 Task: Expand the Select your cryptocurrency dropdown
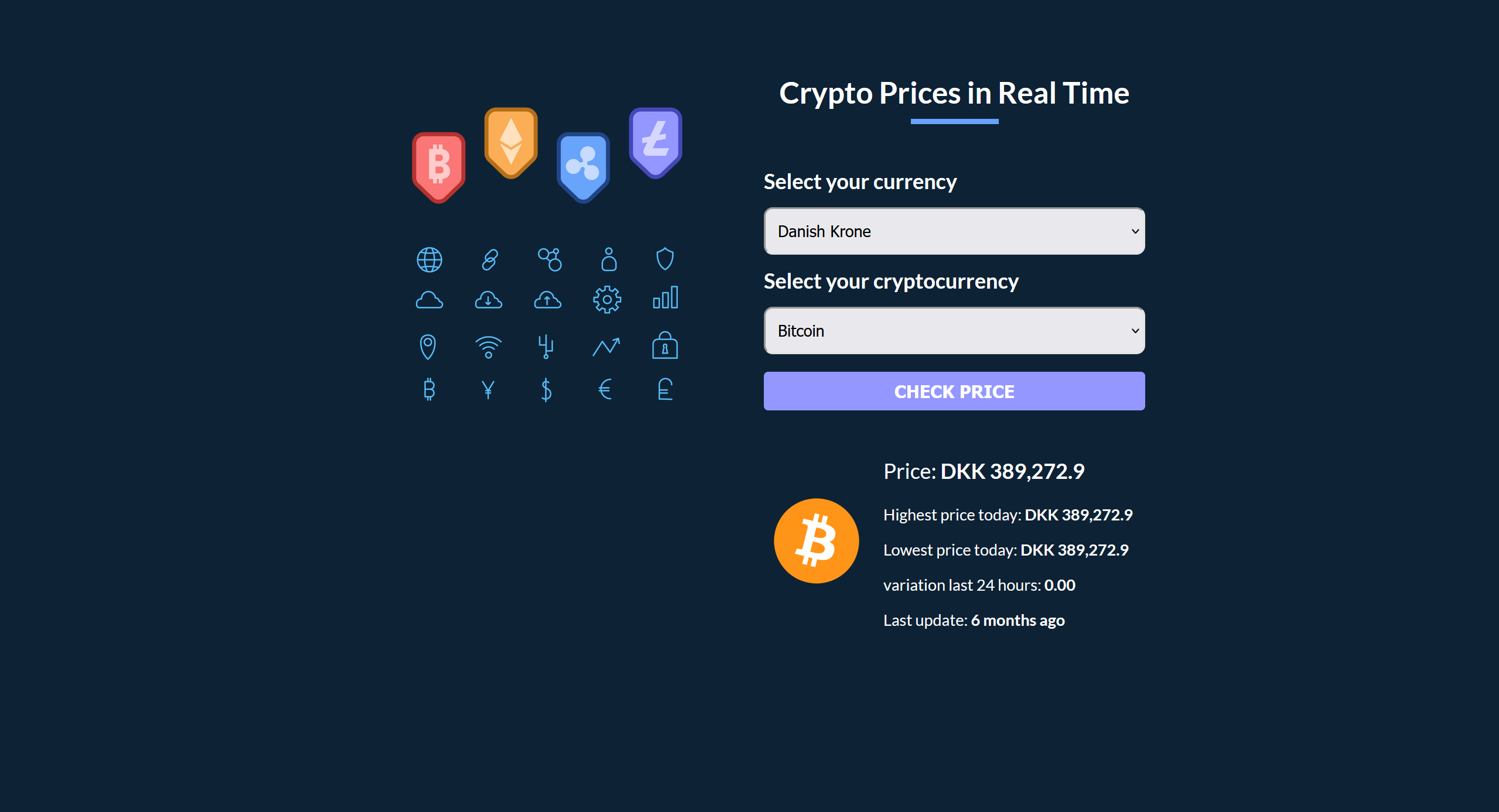pyautogui.click(x=953, y=330)
